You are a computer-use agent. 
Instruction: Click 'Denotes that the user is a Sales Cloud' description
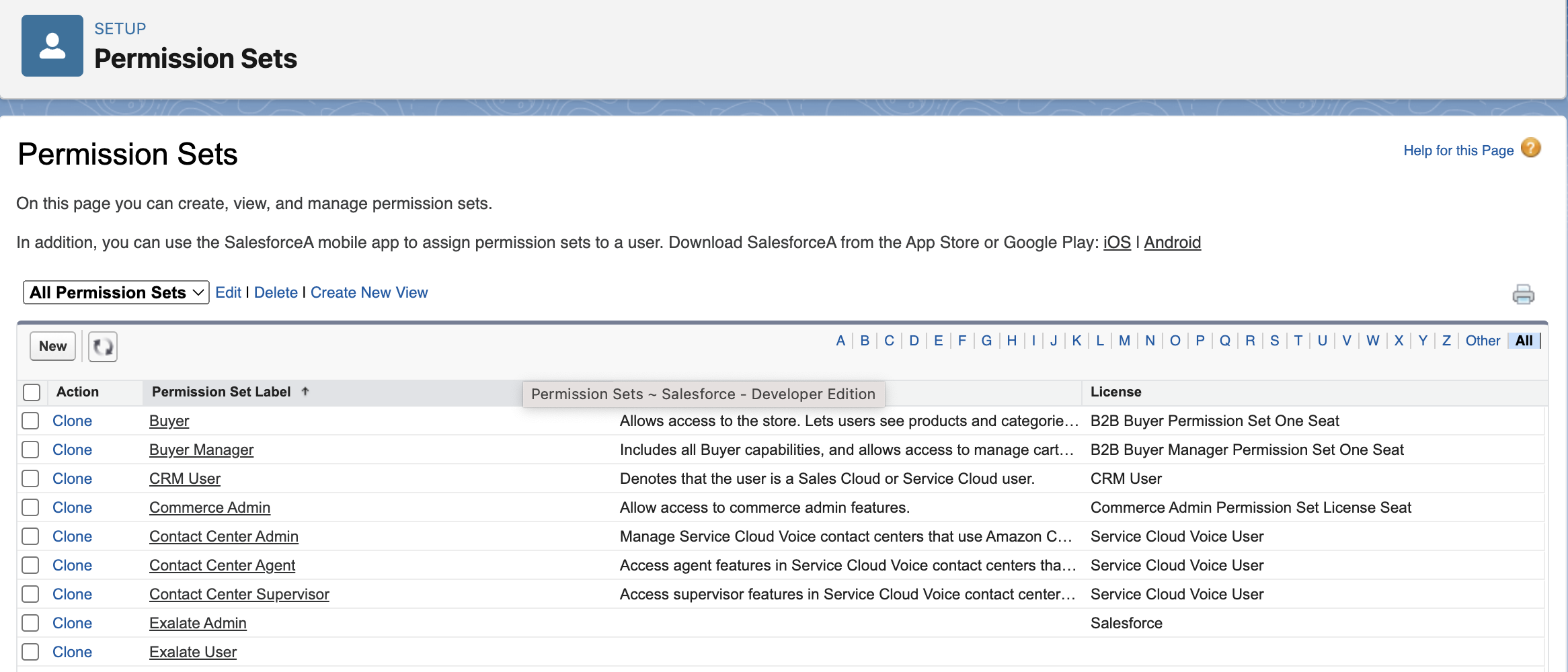tap(827, 478)
